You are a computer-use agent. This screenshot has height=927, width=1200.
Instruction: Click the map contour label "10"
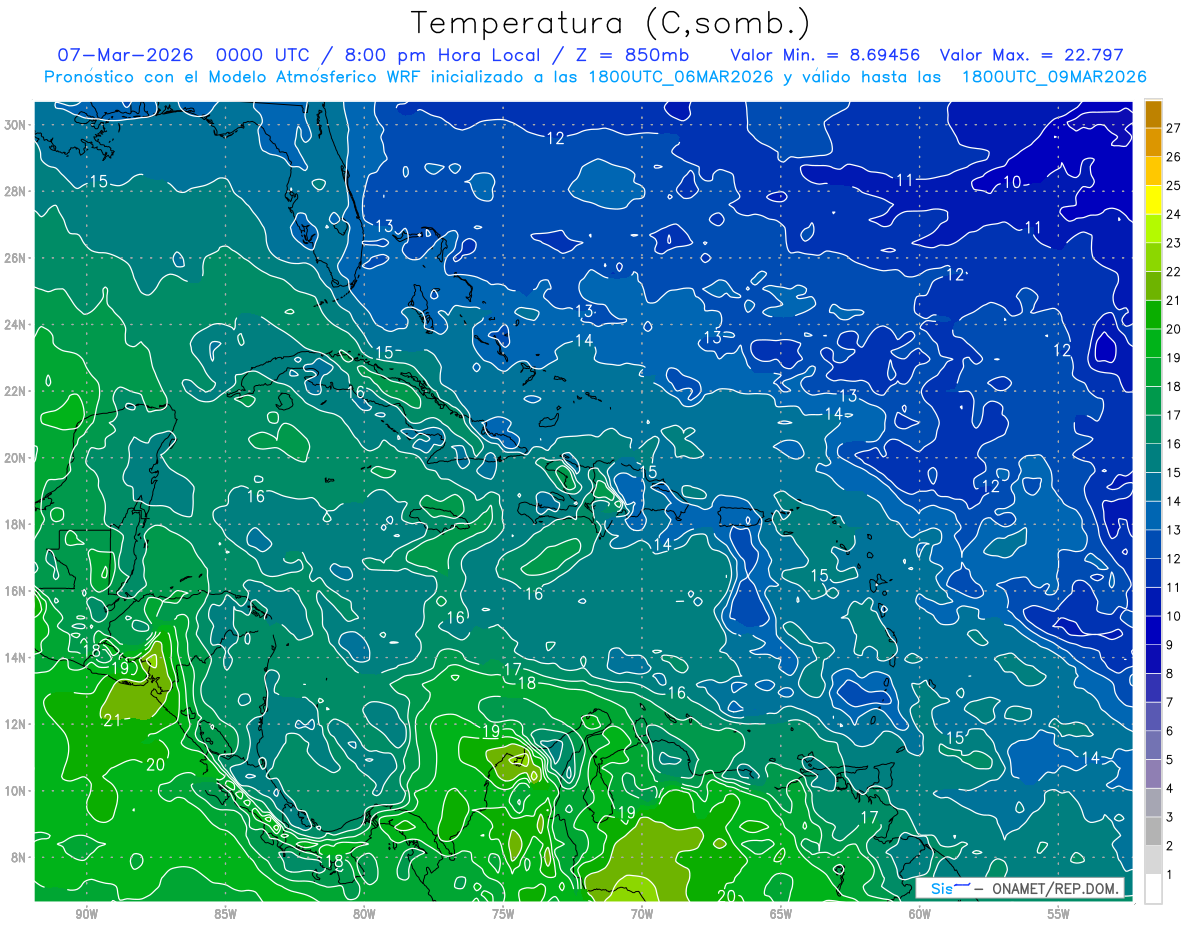(1012, 182)
